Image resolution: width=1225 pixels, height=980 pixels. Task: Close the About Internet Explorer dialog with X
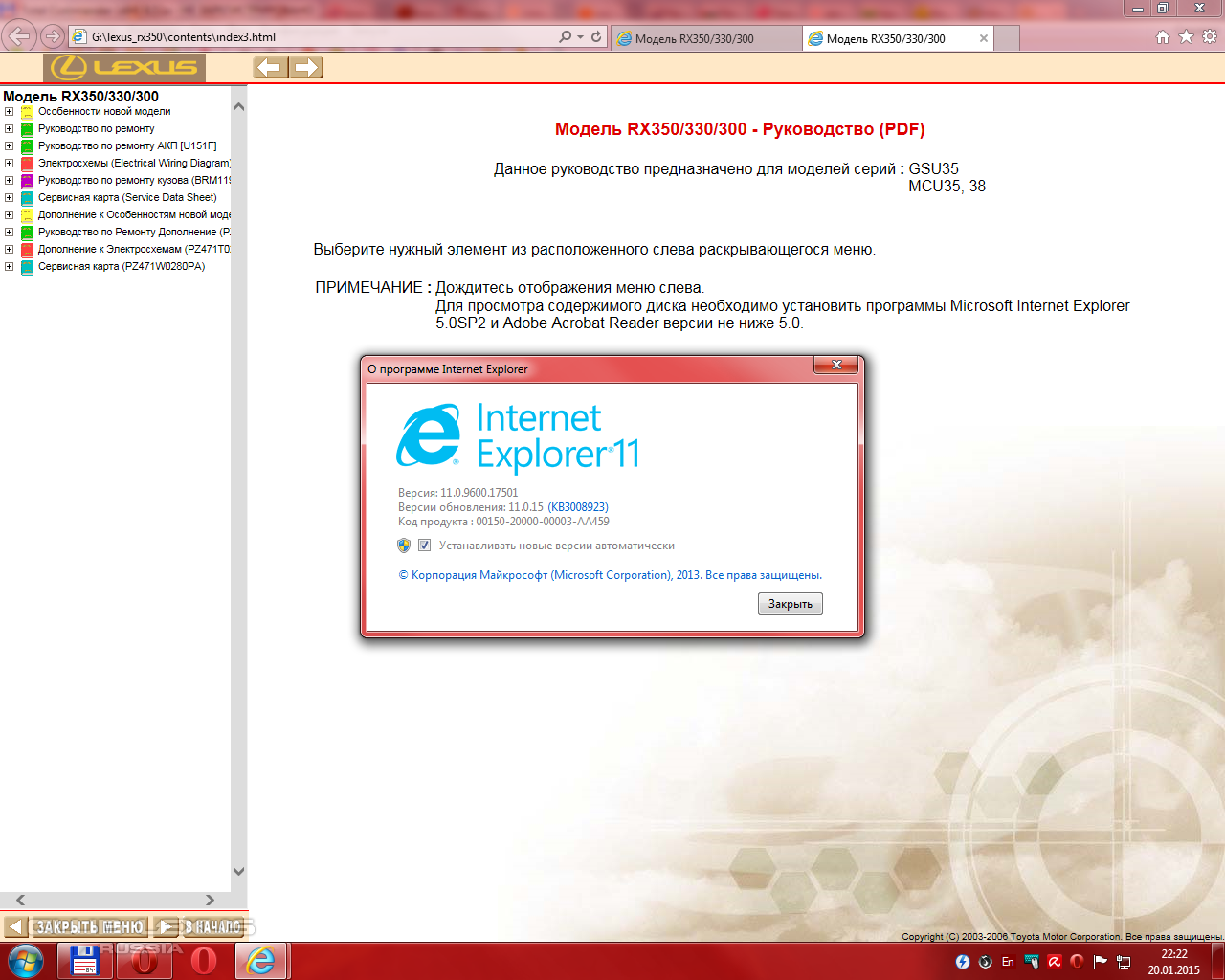836,365
